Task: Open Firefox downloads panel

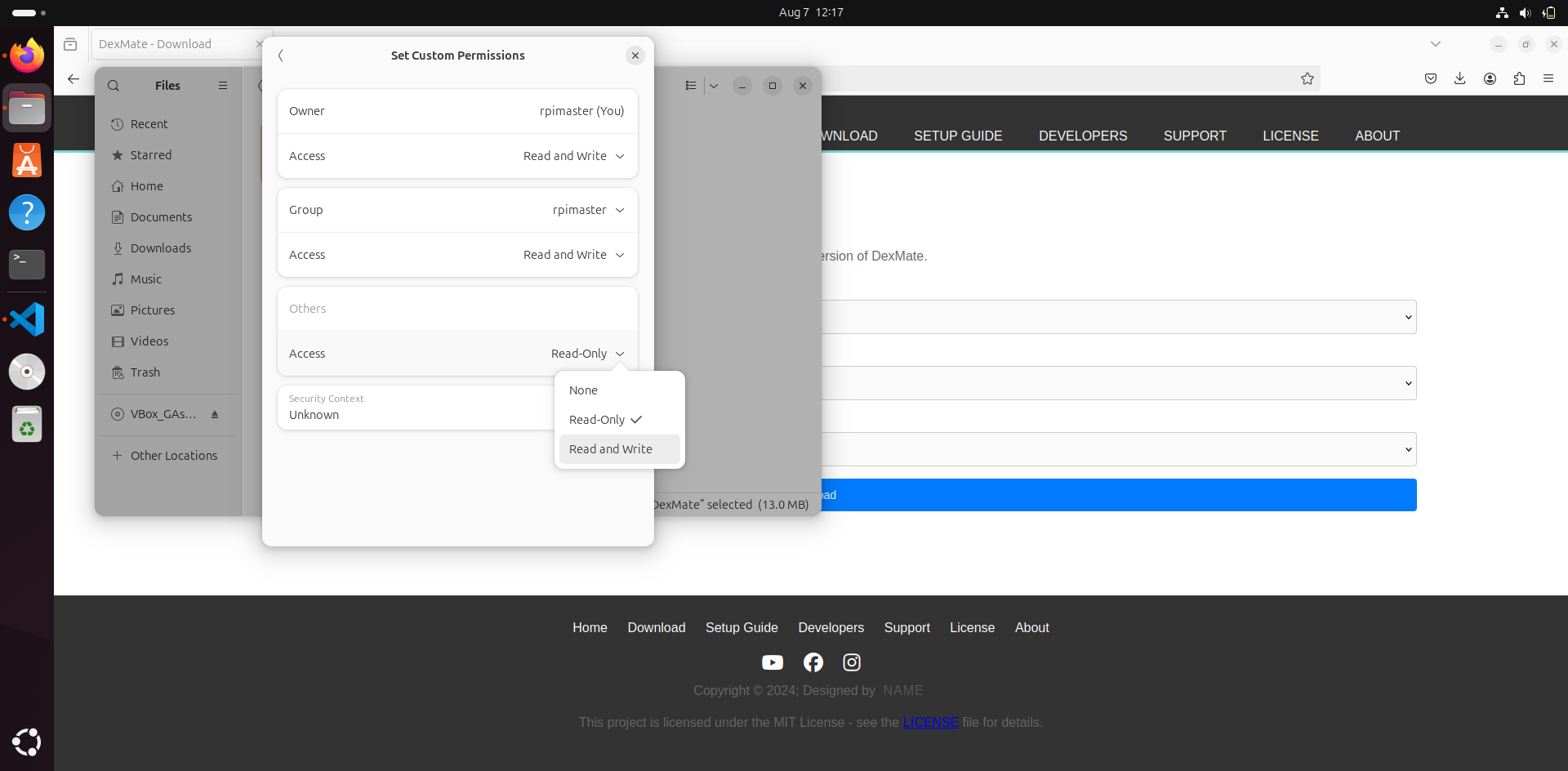Action: click(1460, 78)
